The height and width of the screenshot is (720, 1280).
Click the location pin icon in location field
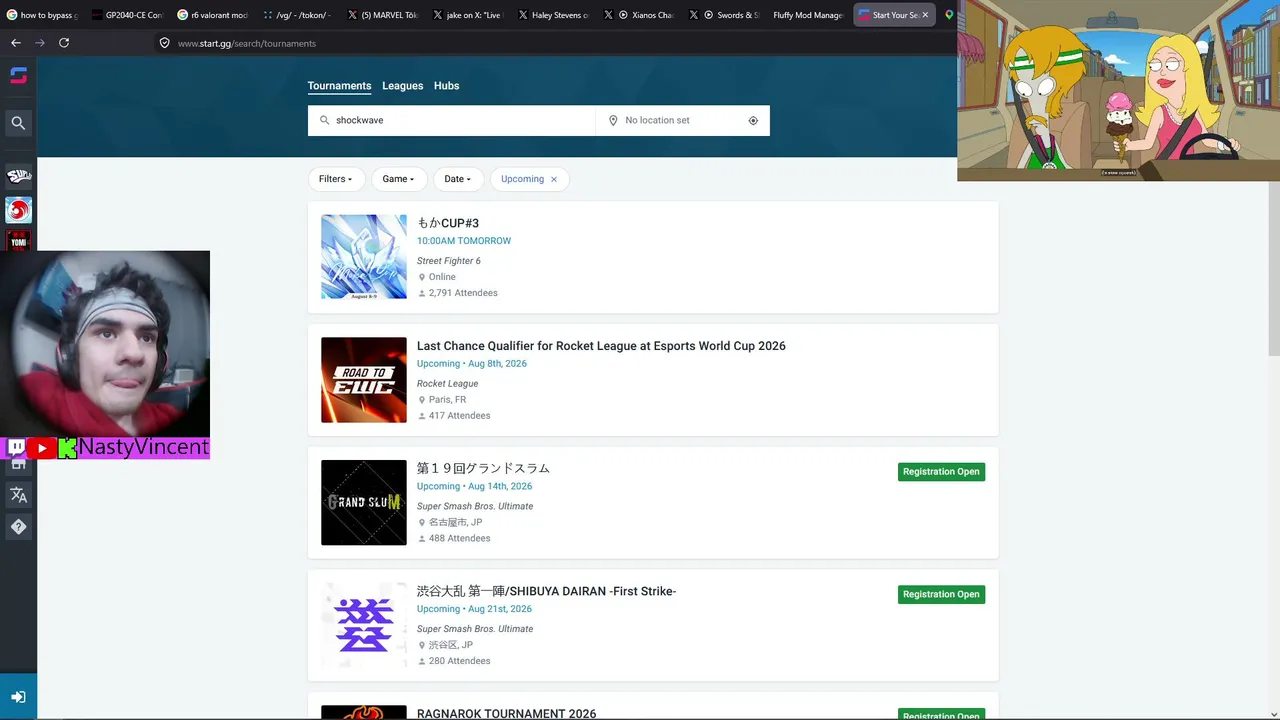tap(613, 120)
